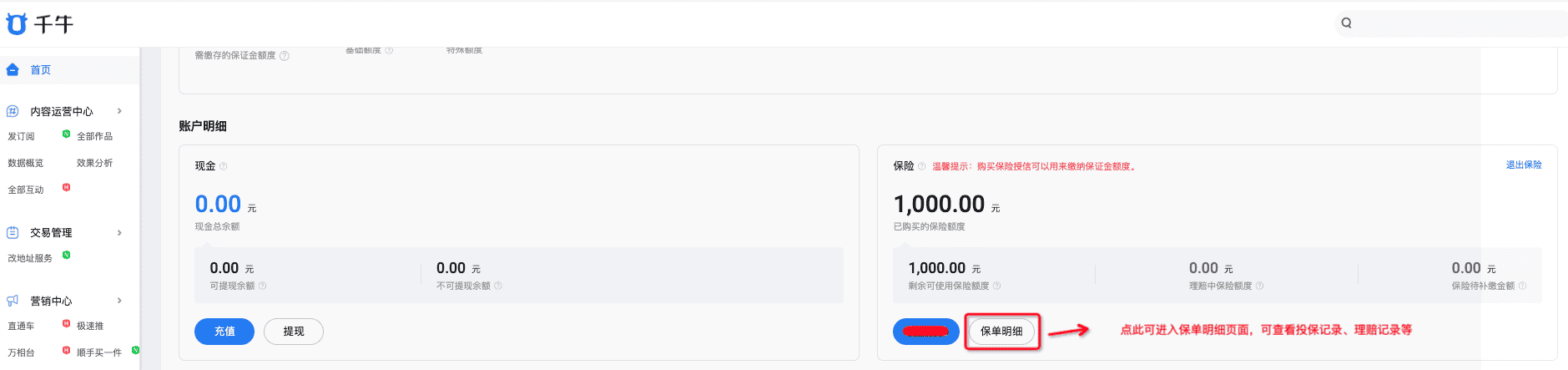Click the Qianniu (千牛) logo icon
This screenshot has height=370, width=1568.
pos(17,24)
